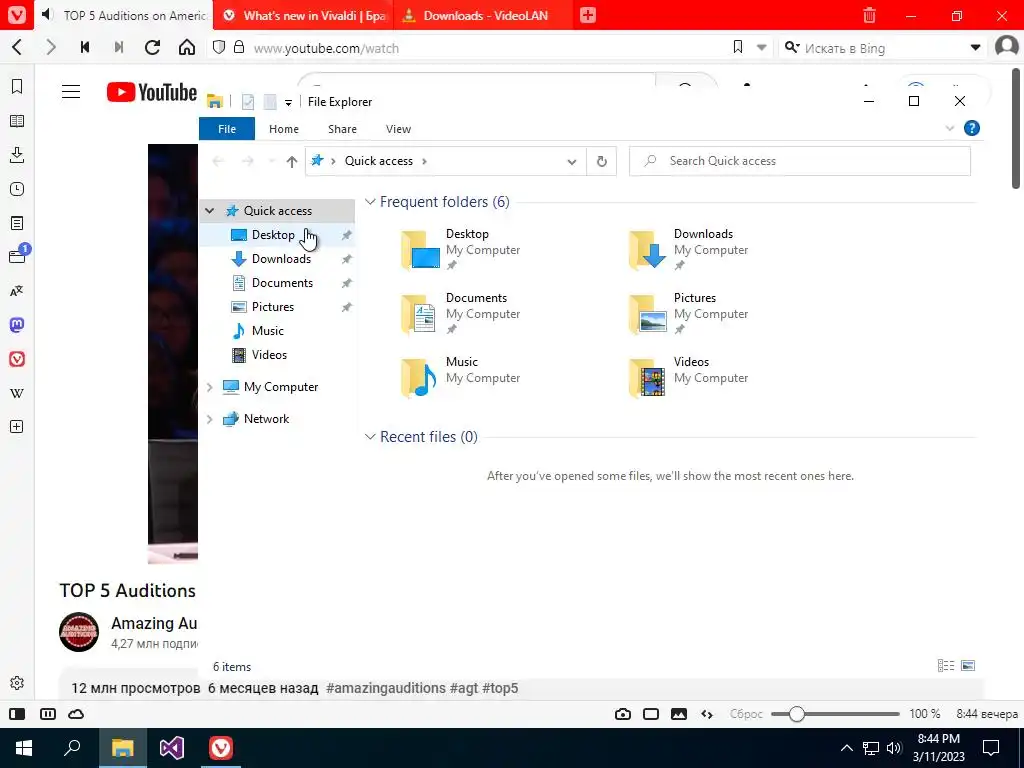
Task: Collapse Recent files section
Action: pos(370,436)
